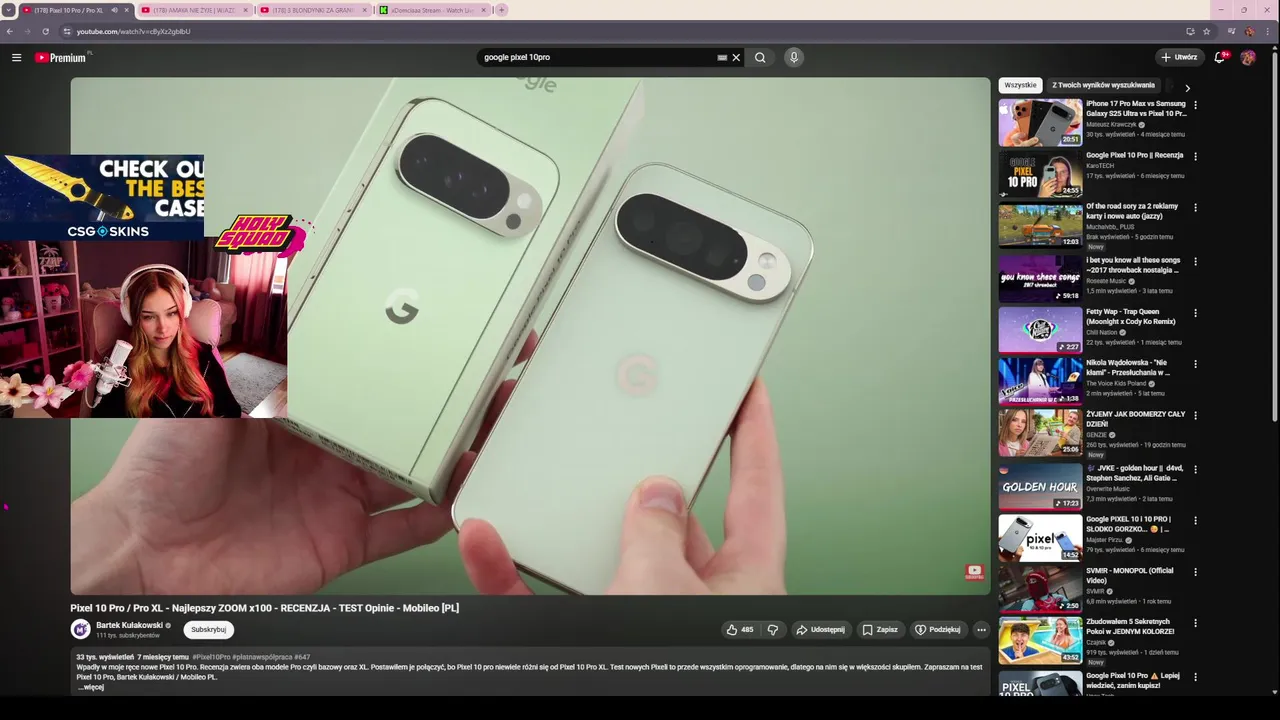1280x720 pixels.
Task: Click the main video player
Action: [x=530, y=336]
